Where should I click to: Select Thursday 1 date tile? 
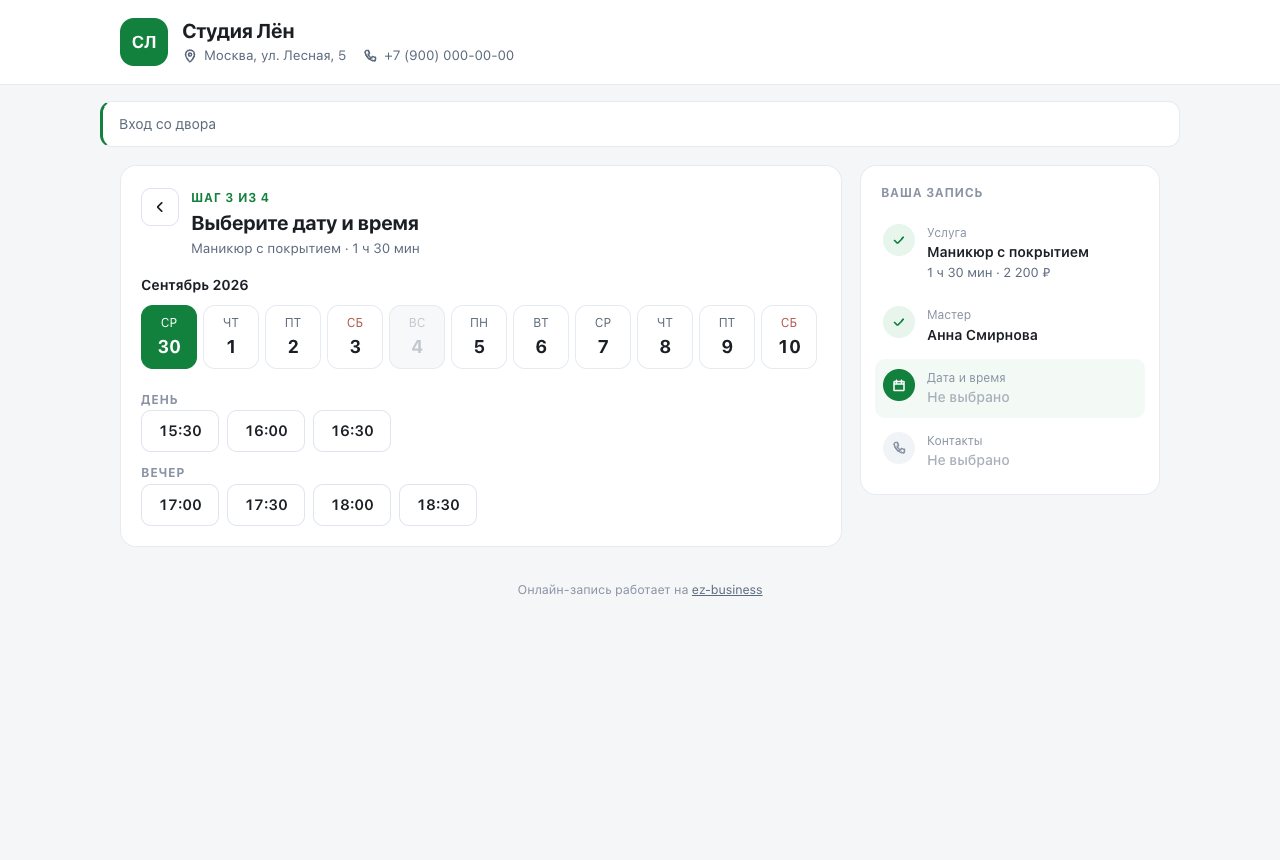[x=231, y=337]
